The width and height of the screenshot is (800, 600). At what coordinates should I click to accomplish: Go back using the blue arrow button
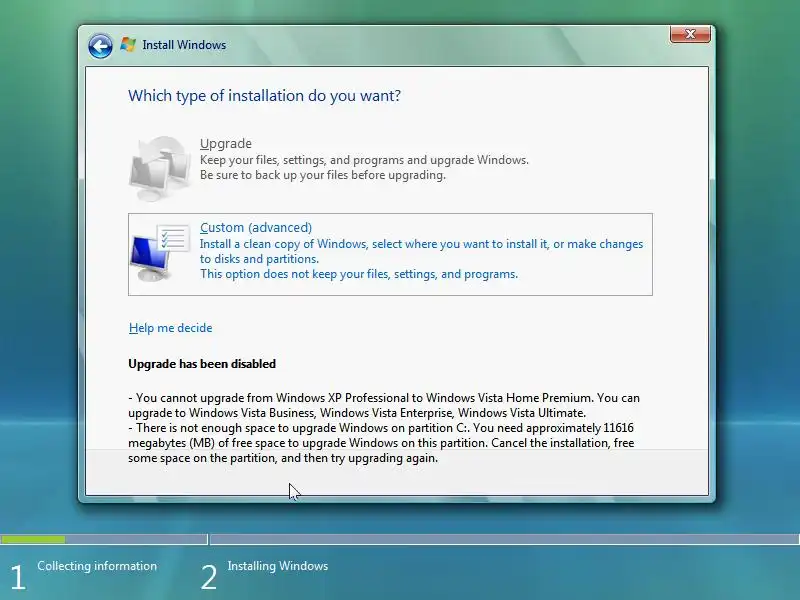click(100, 46)
